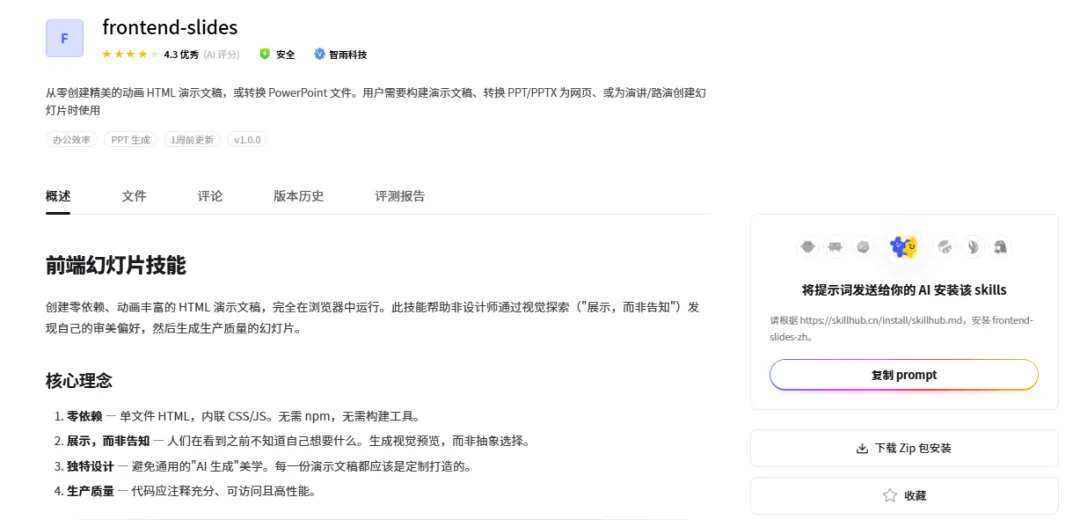1080x527 pixels.
Task: Select the gray hexagon robot face icon
Action: [808, 247]
